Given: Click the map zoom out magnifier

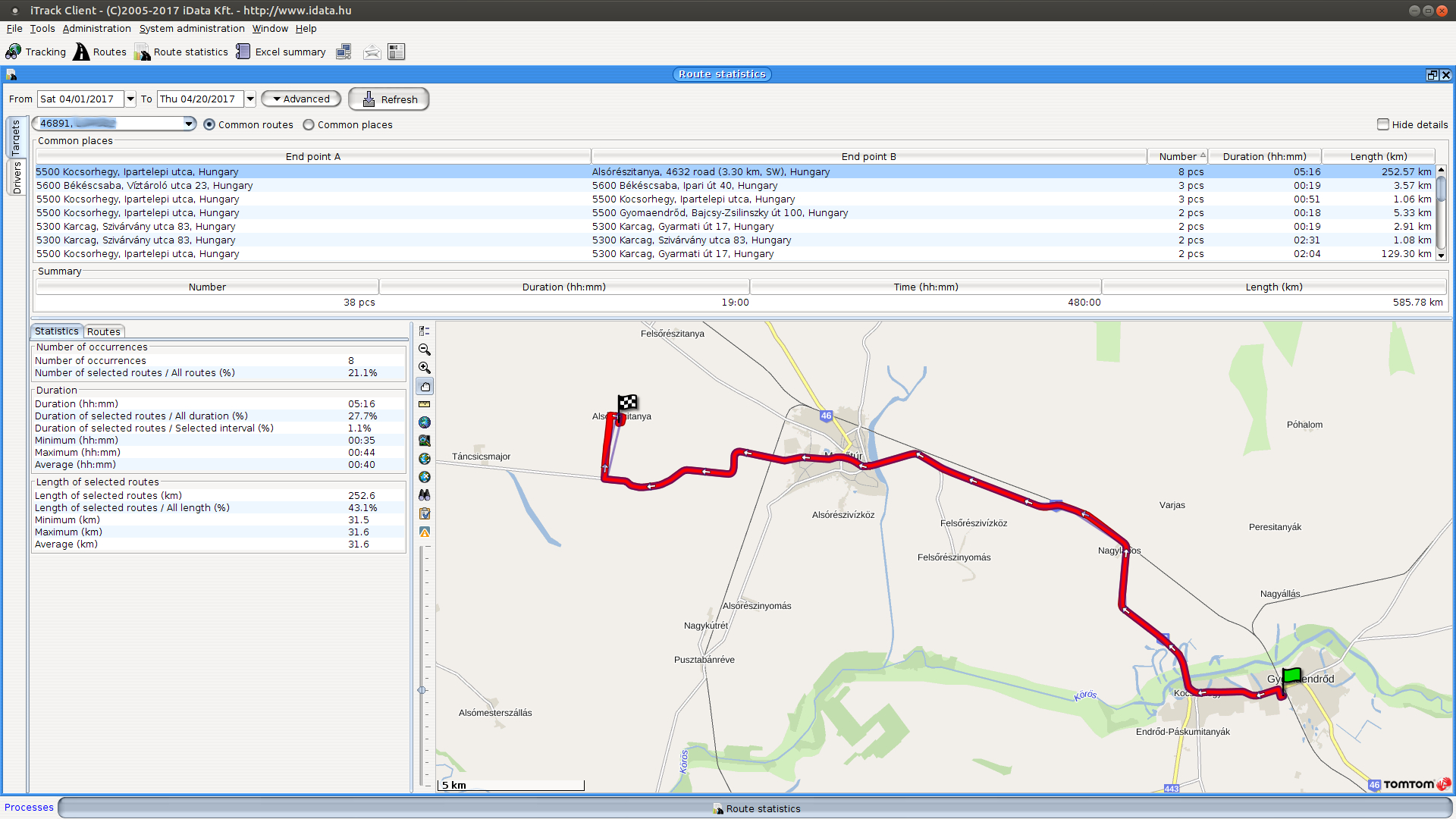Looking at the screenshot, I should 425,350.
